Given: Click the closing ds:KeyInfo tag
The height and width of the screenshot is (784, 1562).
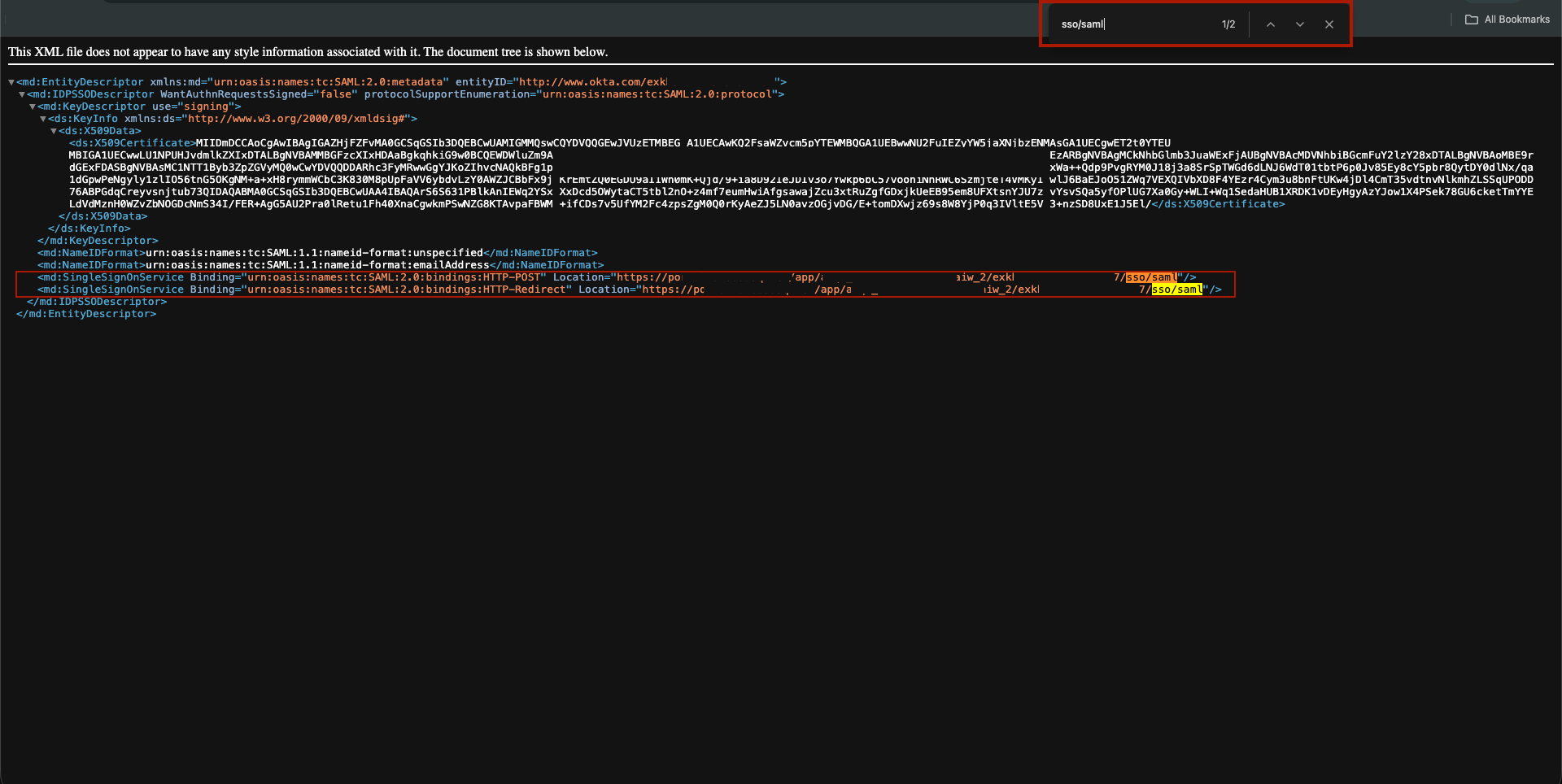Looking at the screenshot, I should [x=89, y=229].
